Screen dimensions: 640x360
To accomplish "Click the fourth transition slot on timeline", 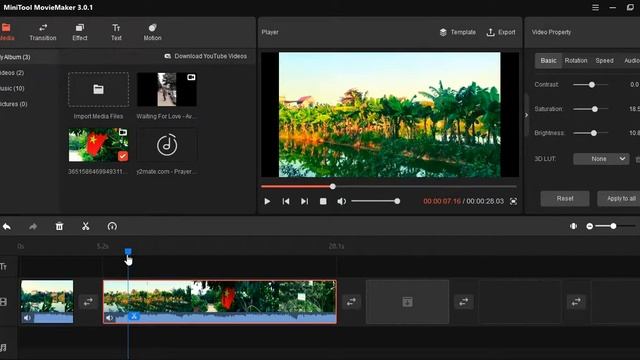I will click(576, 302).
